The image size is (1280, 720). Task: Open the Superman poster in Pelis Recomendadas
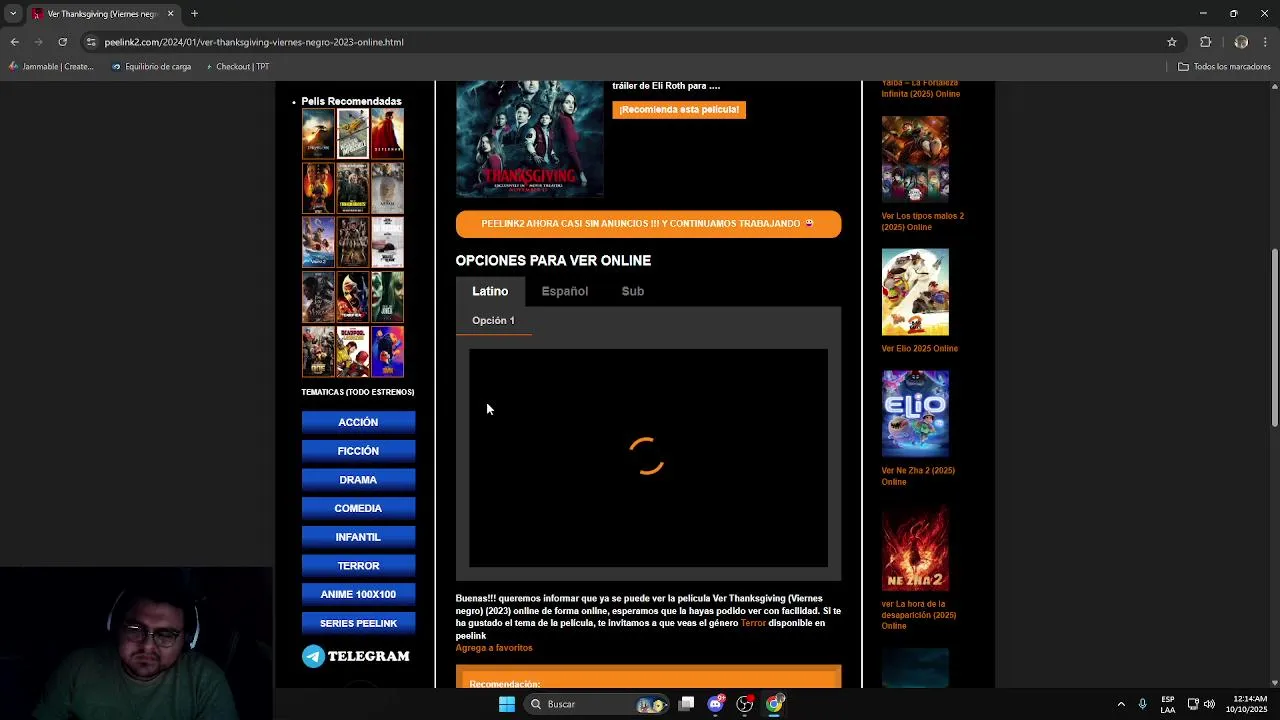click(388, 133)
